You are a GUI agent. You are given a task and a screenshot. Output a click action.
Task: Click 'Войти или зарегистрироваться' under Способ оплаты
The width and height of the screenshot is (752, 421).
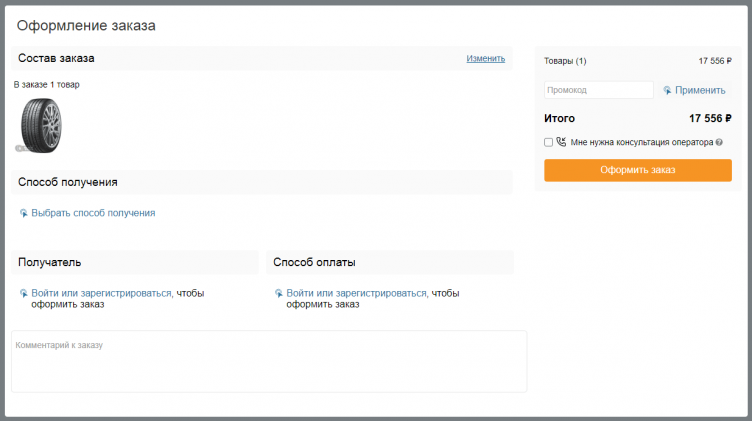[357, 293]
